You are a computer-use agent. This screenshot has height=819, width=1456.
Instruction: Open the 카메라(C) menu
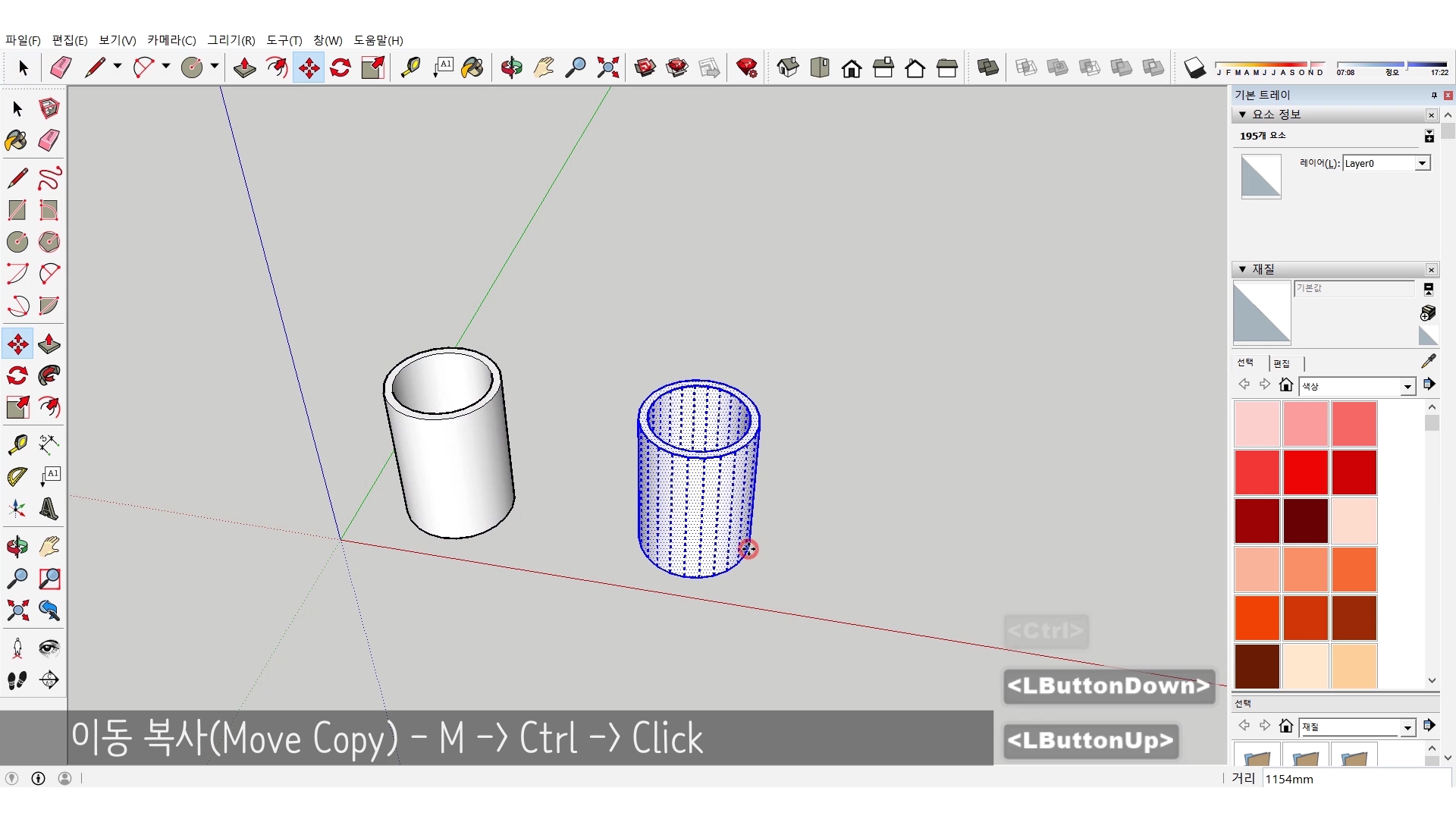171,40
